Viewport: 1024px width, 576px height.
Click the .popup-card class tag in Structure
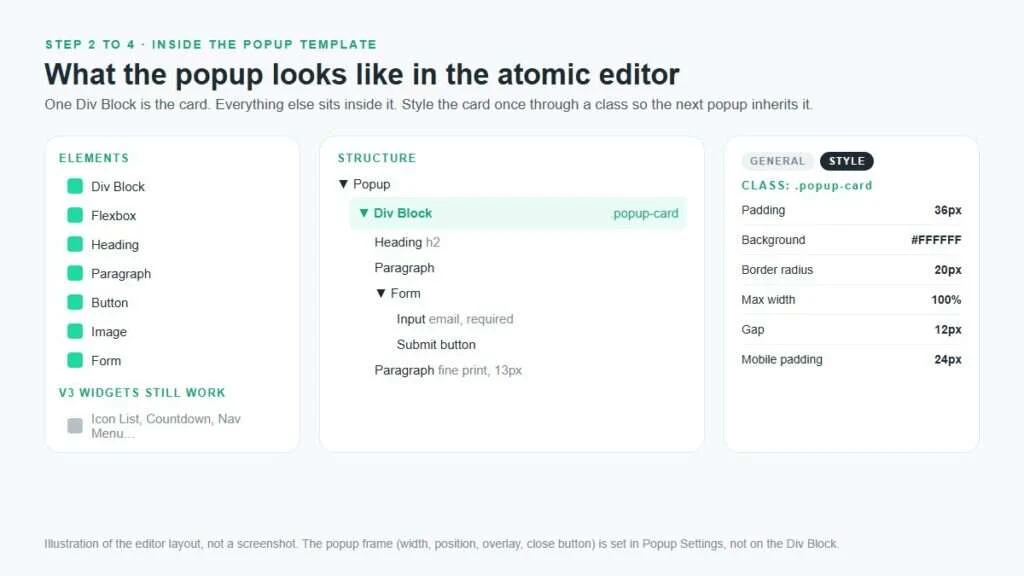pos(645,214)
